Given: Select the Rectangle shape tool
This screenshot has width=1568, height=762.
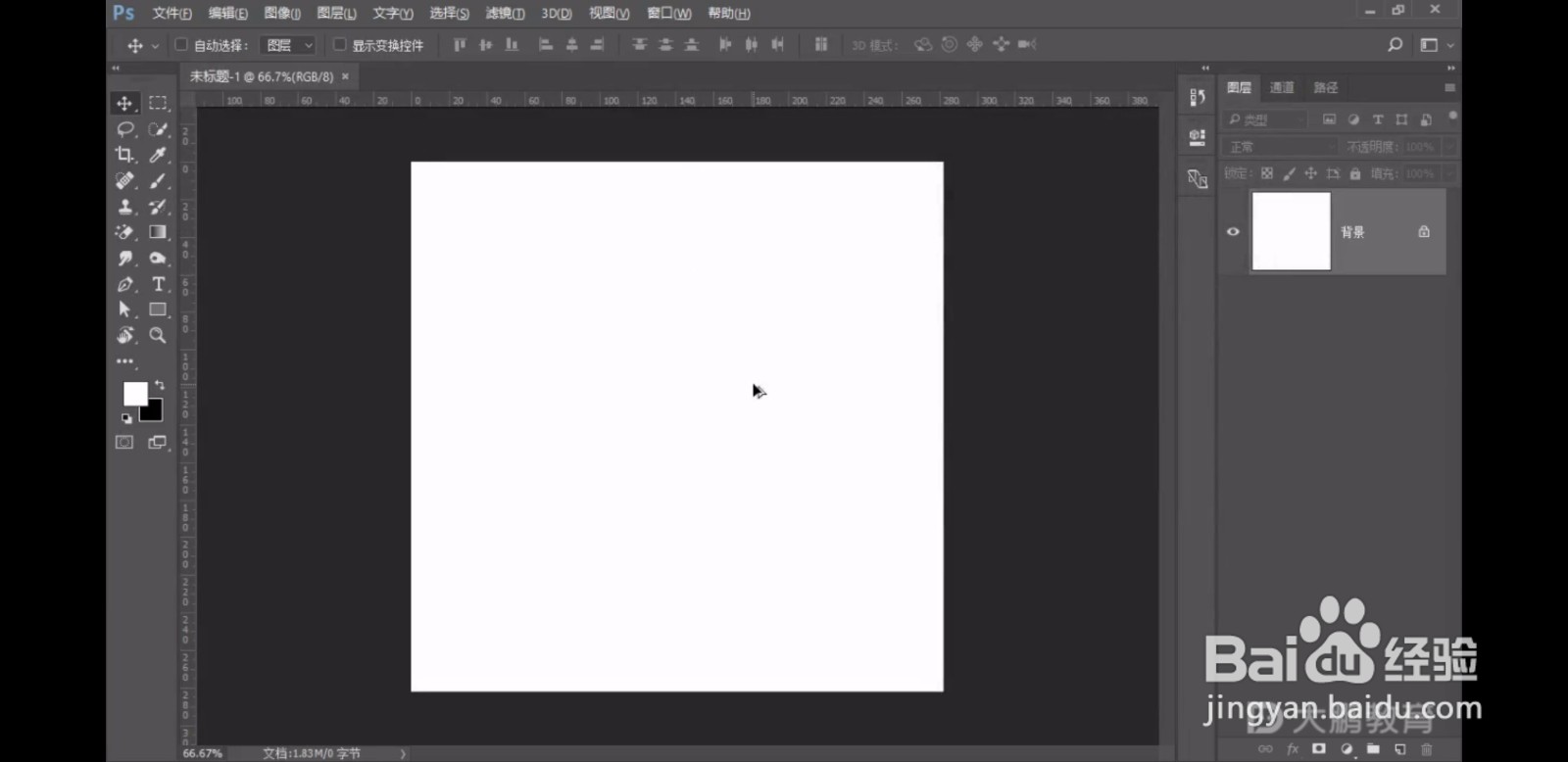Looking at the screenshot, I should pos(158,310).
